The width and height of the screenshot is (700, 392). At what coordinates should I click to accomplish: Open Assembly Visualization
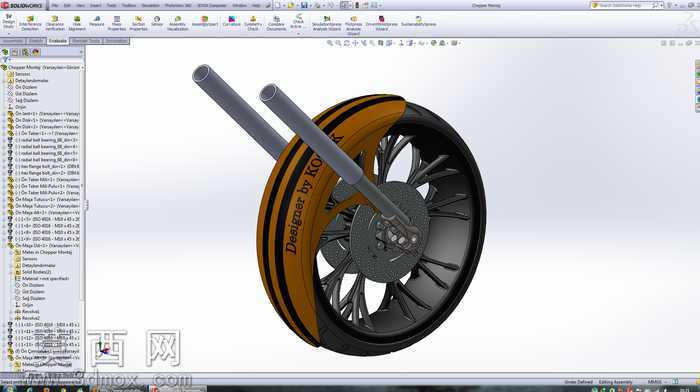pos(178,23)
